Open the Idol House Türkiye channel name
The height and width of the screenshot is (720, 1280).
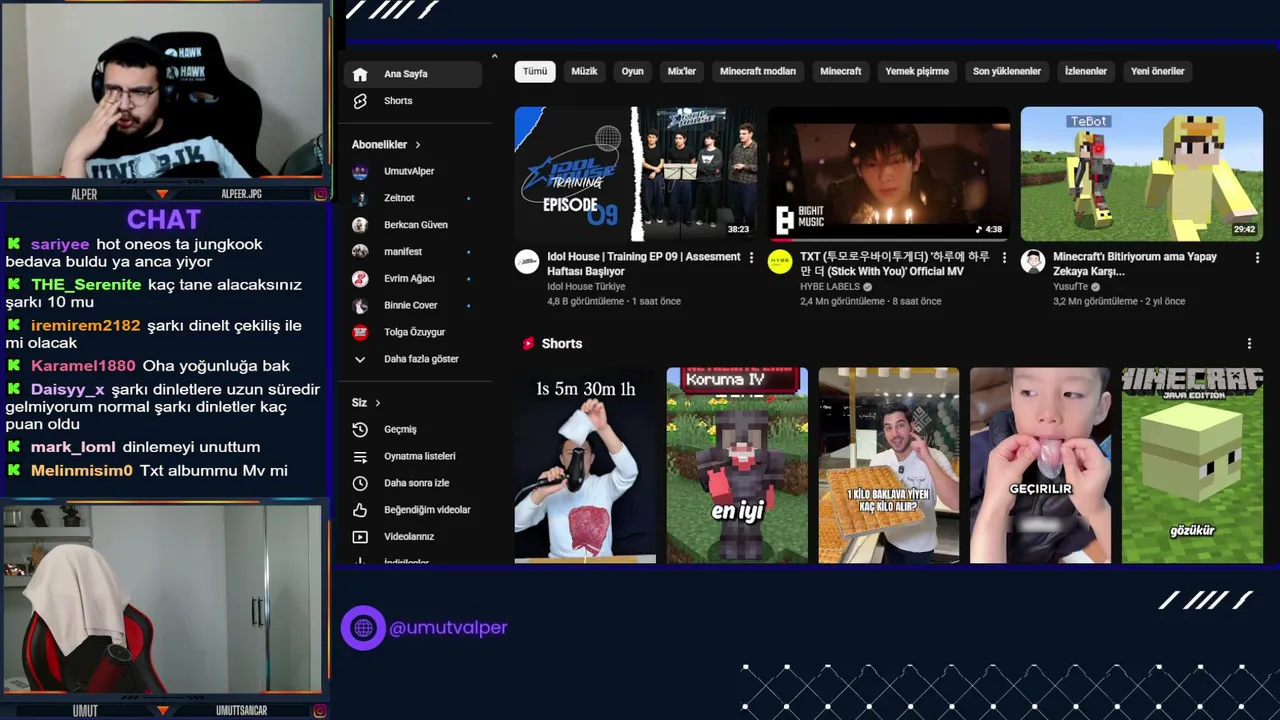[x=586, y=287]
